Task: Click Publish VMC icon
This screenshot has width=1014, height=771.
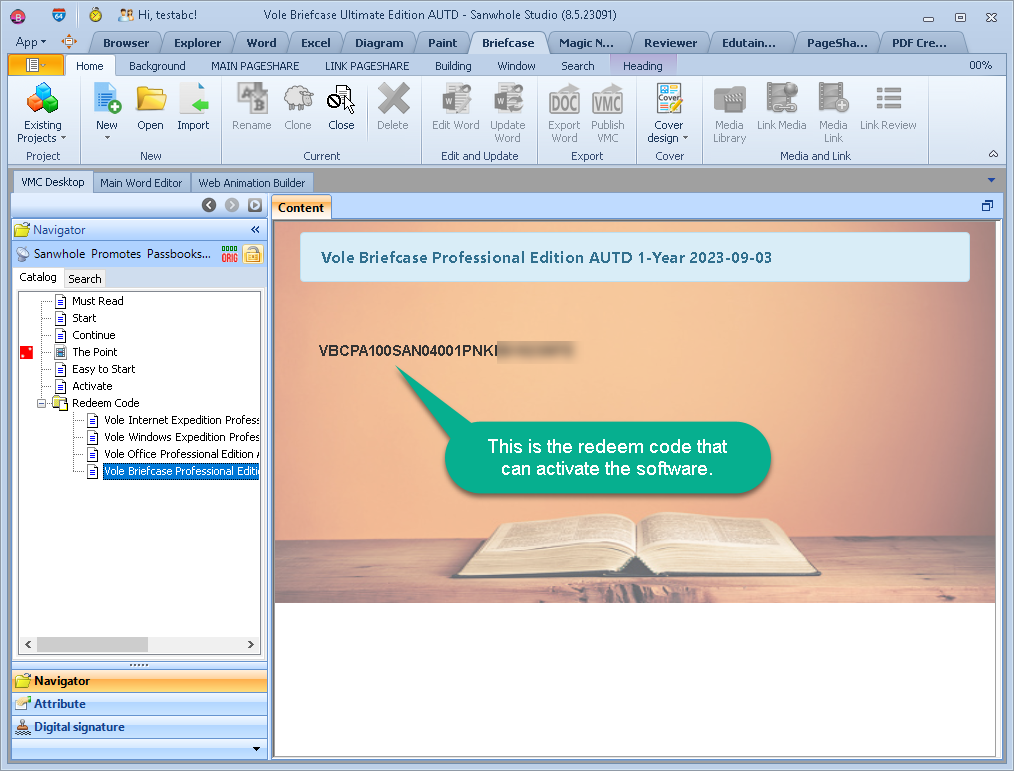Action: tap(608, 113)
